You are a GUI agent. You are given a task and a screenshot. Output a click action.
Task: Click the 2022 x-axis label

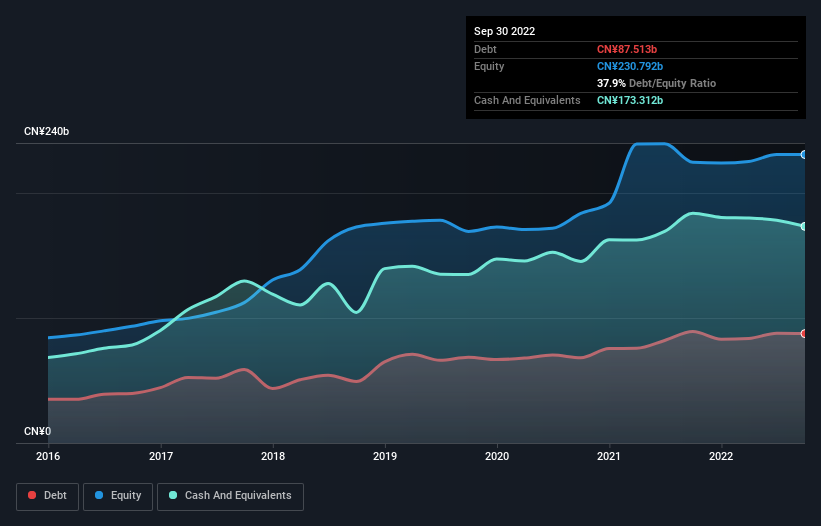[x=721, y=456]
